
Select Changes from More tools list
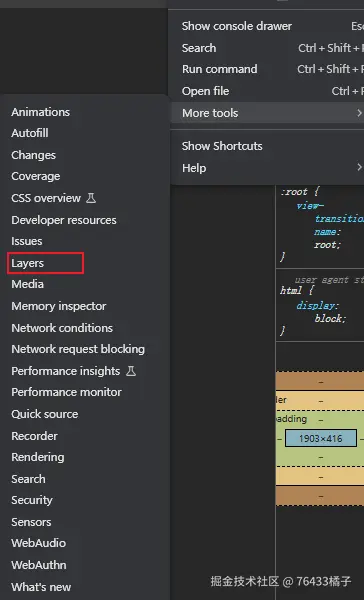tap(34, 155)
